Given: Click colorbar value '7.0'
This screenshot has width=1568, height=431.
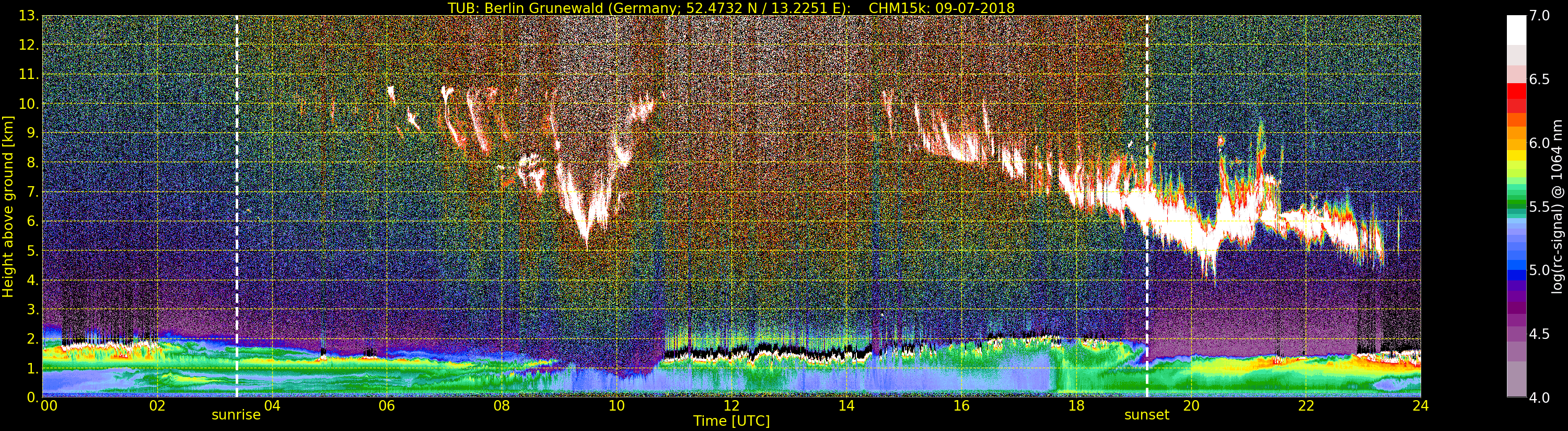Looking at the screenshot, I should [1539, 16].
